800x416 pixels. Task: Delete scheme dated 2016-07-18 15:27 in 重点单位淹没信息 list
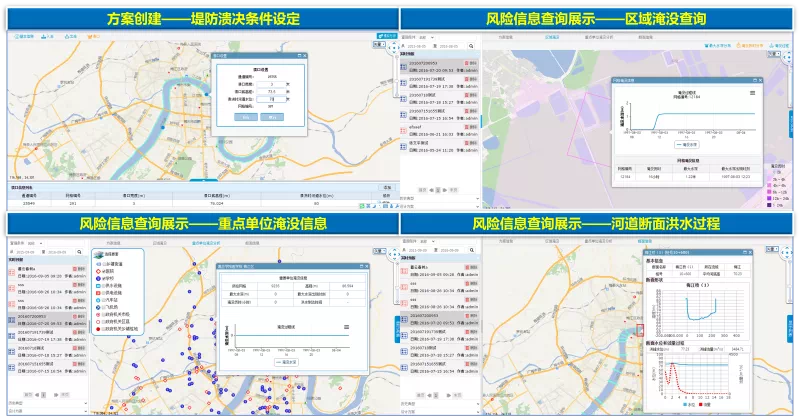[x=79, y=348]
